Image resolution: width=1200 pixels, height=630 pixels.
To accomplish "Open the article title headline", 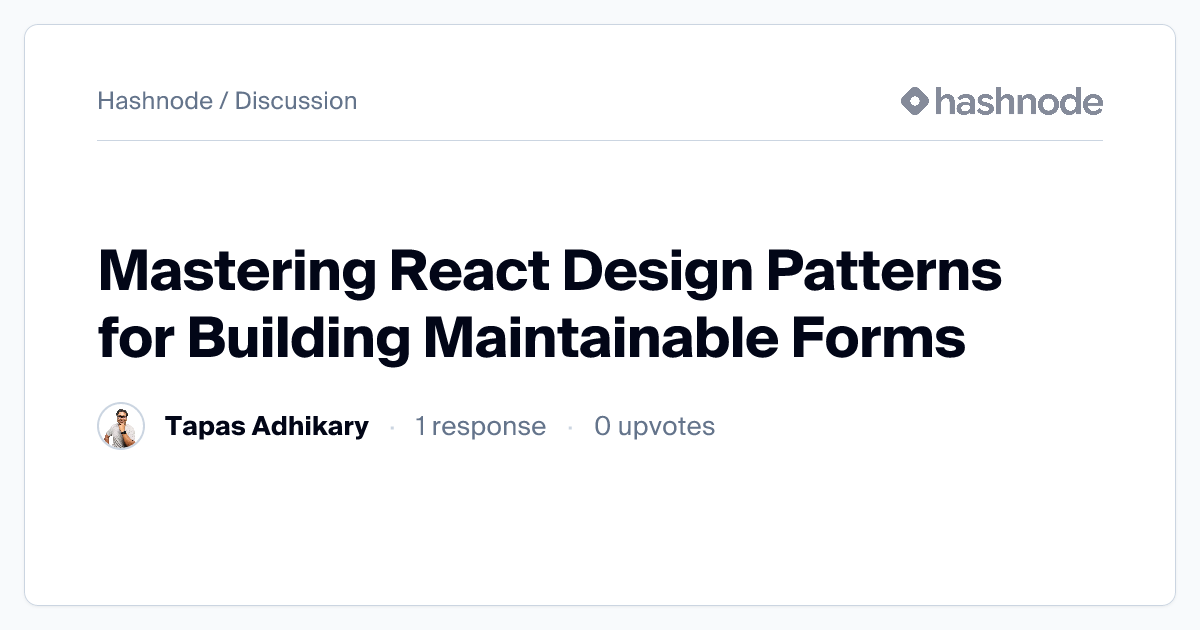I will pyautogui.click(x=549, y=300).
